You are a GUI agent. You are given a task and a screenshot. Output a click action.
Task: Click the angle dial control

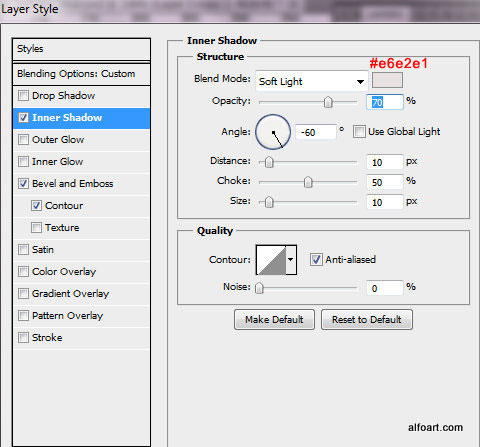click(273, 132)
